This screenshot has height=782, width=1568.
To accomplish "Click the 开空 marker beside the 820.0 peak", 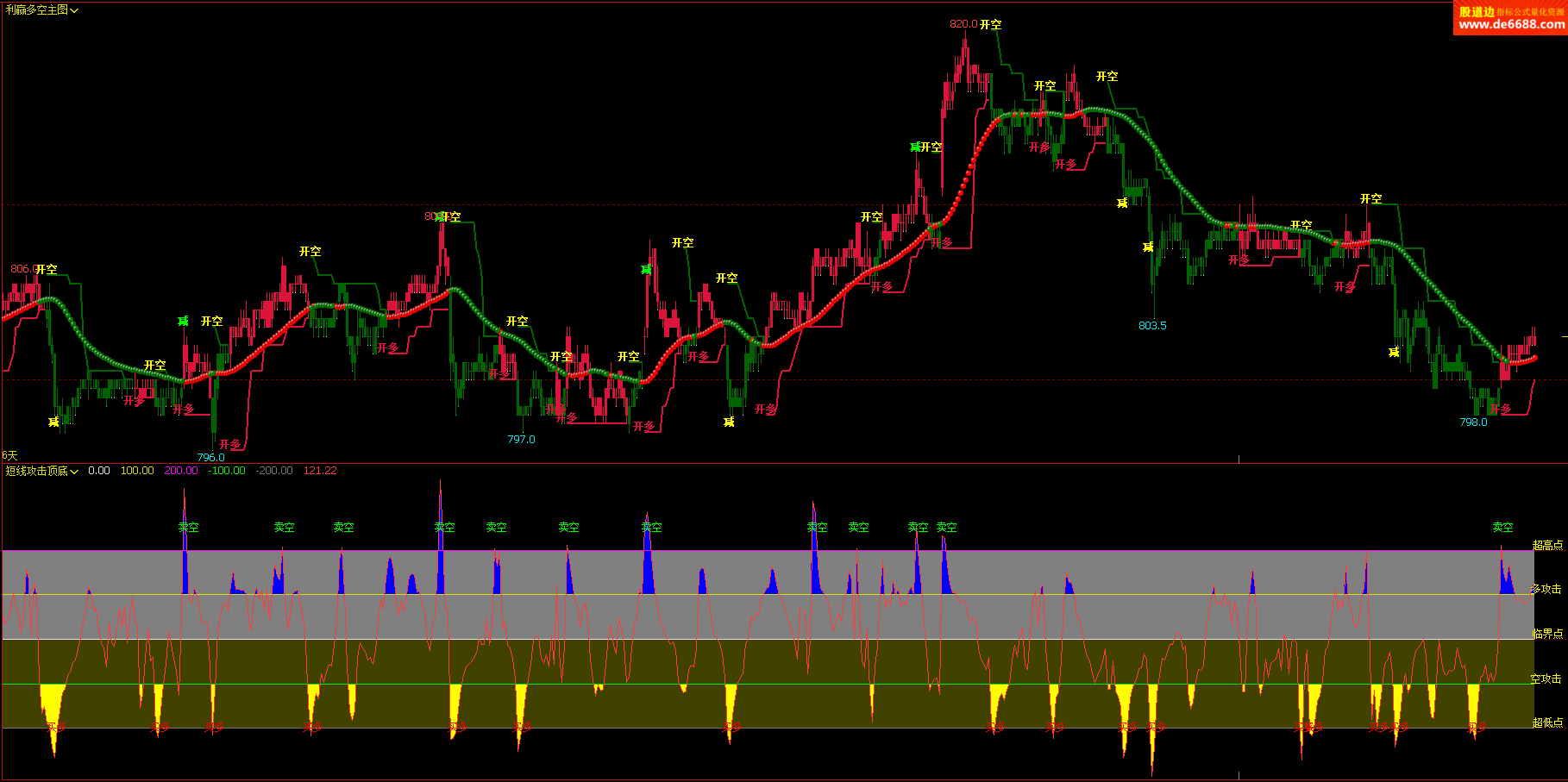I will click(991, 25).
